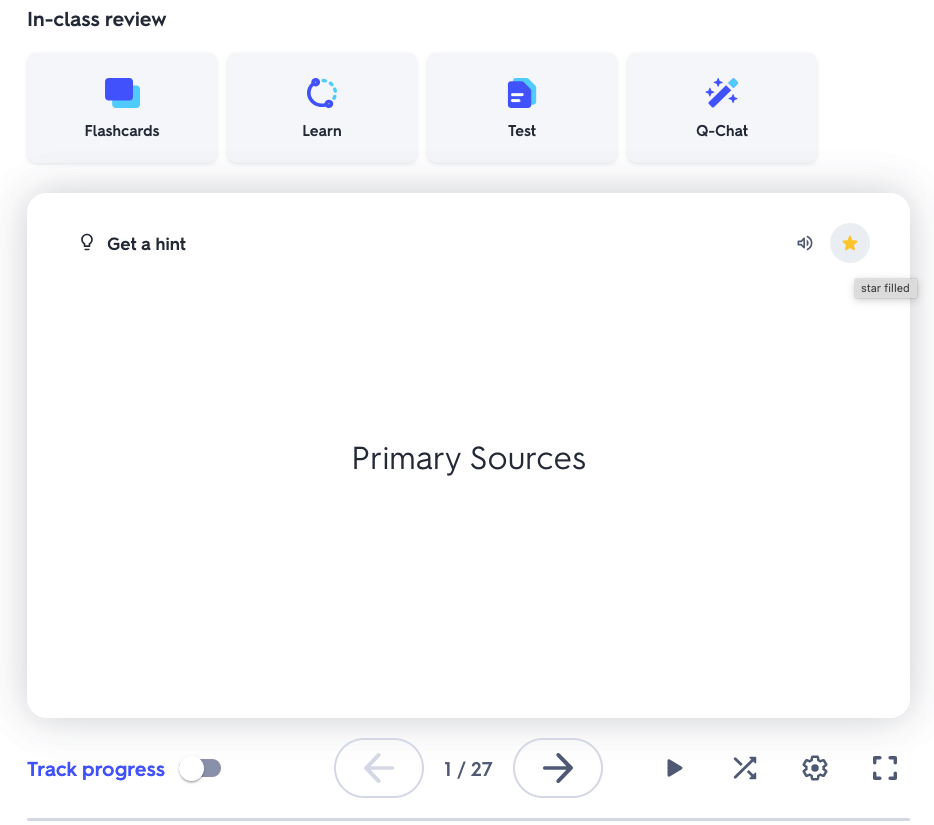Open the Learn study mode
The width and height of the screenshot is (934, 825).
pyautogui.click(x=321, y=108)
